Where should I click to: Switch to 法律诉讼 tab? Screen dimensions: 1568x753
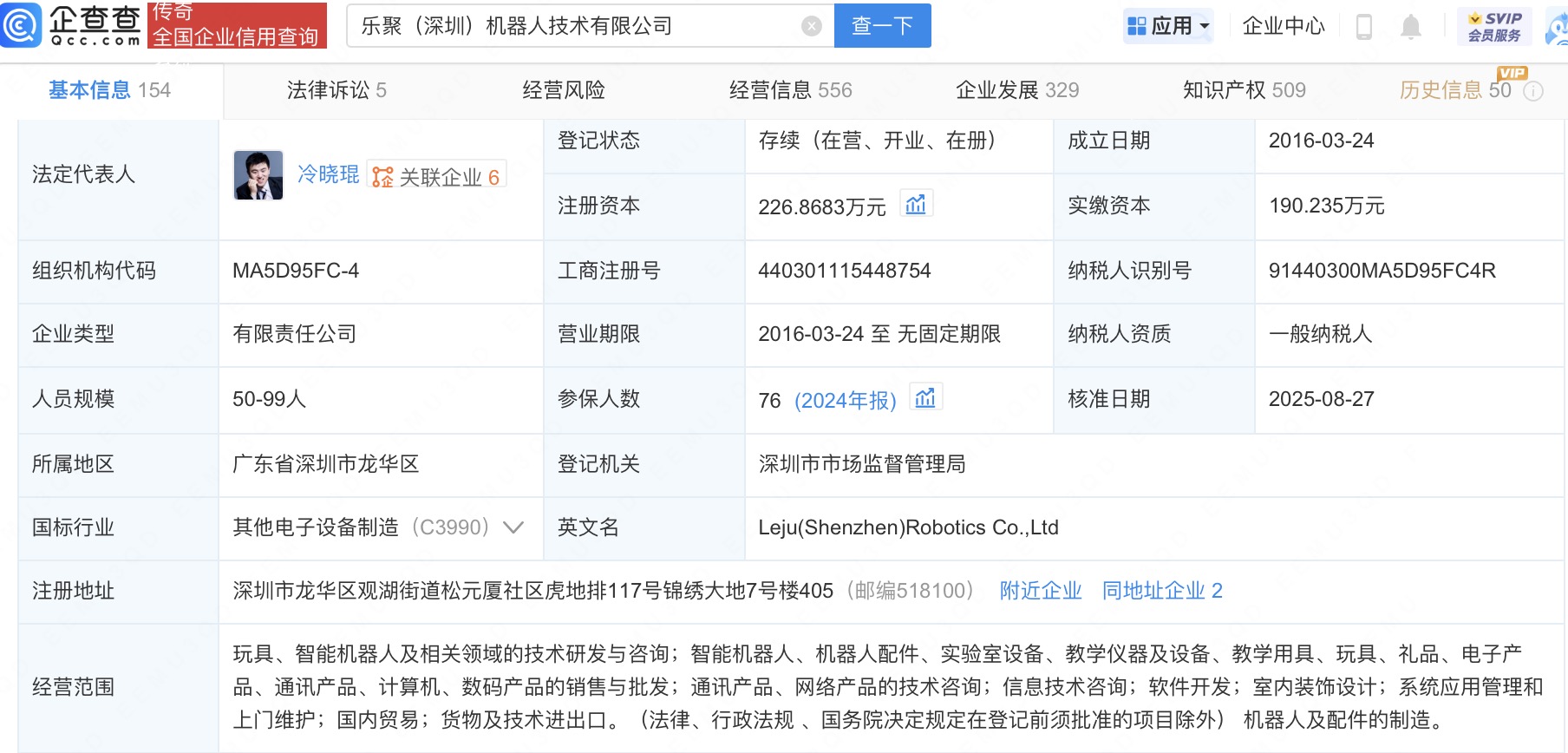pos(336,90)
